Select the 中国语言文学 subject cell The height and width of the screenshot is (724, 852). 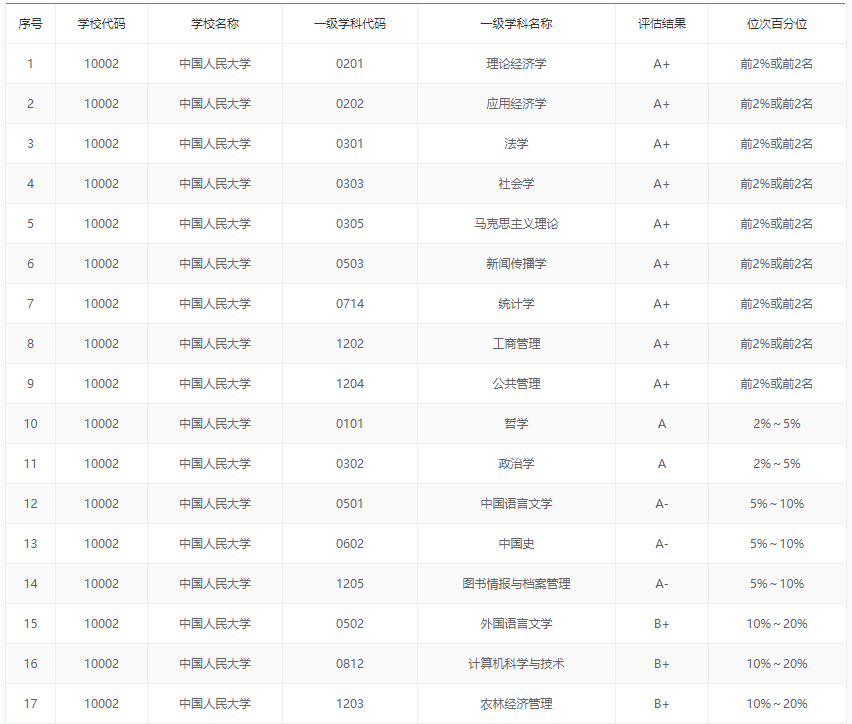(x=516, y=503)
